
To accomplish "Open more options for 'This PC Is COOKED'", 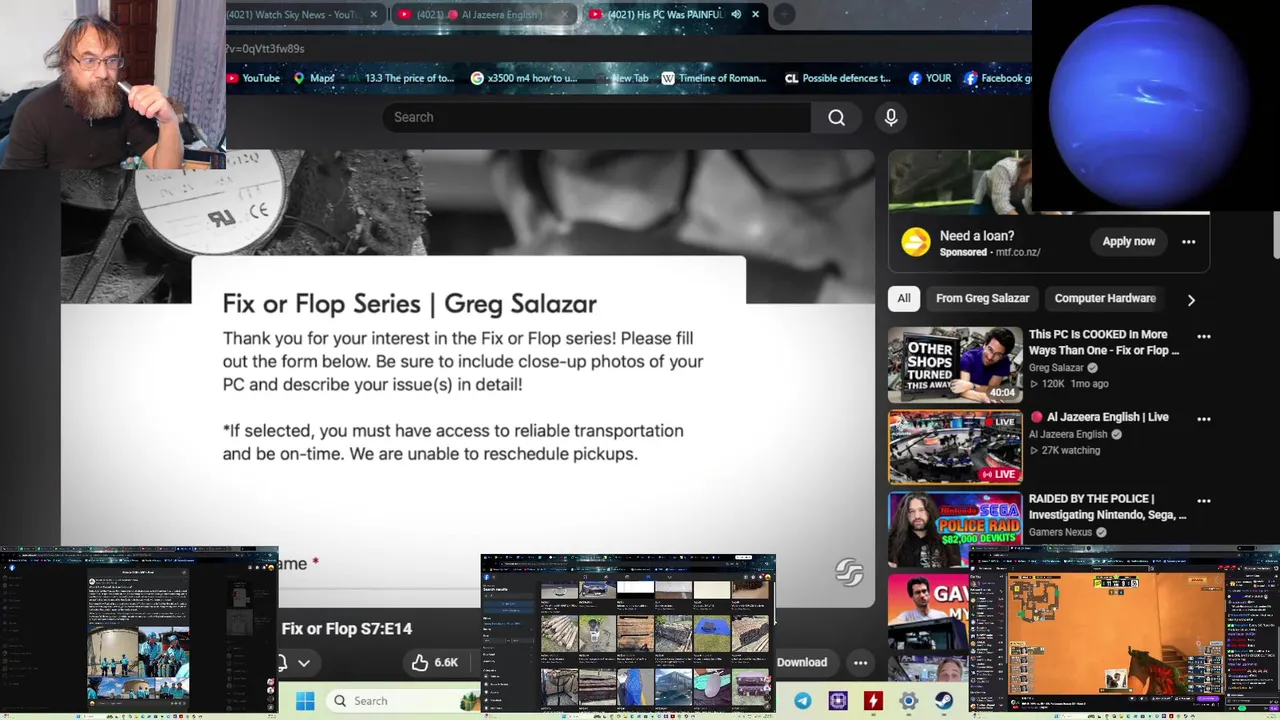I will point(1204,337).
